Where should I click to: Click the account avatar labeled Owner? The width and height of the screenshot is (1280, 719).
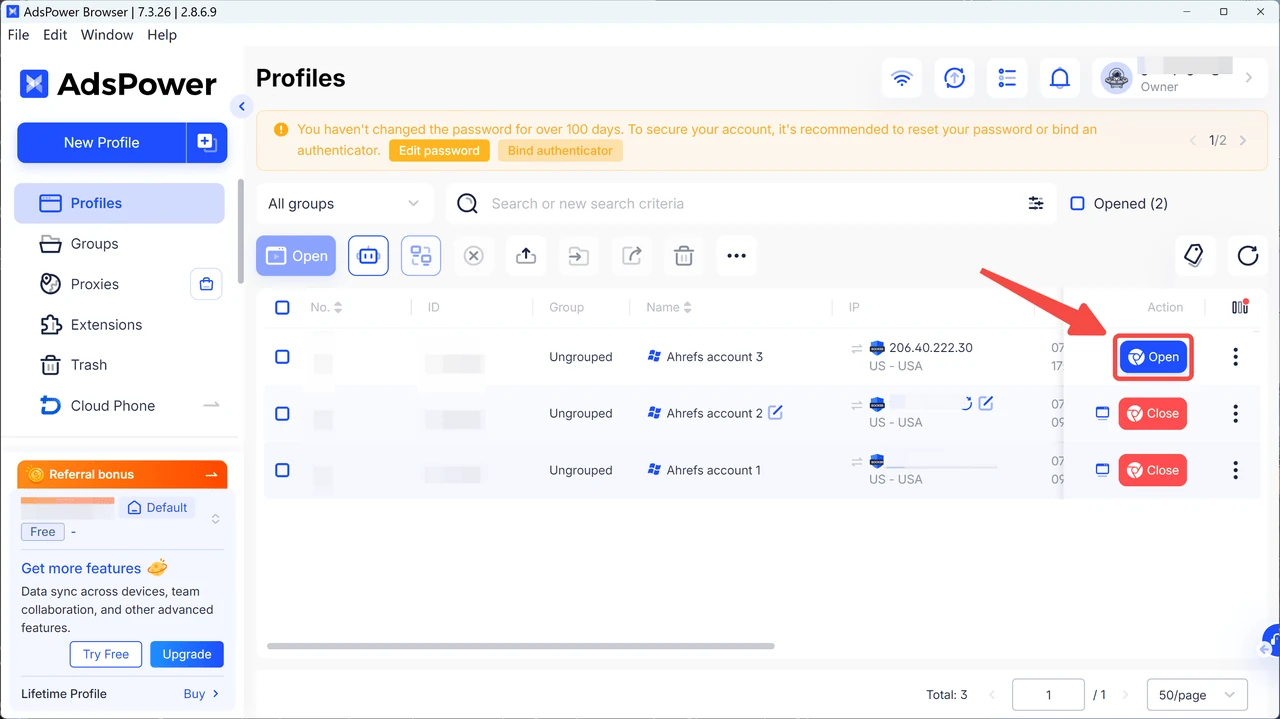[1116, 78]
